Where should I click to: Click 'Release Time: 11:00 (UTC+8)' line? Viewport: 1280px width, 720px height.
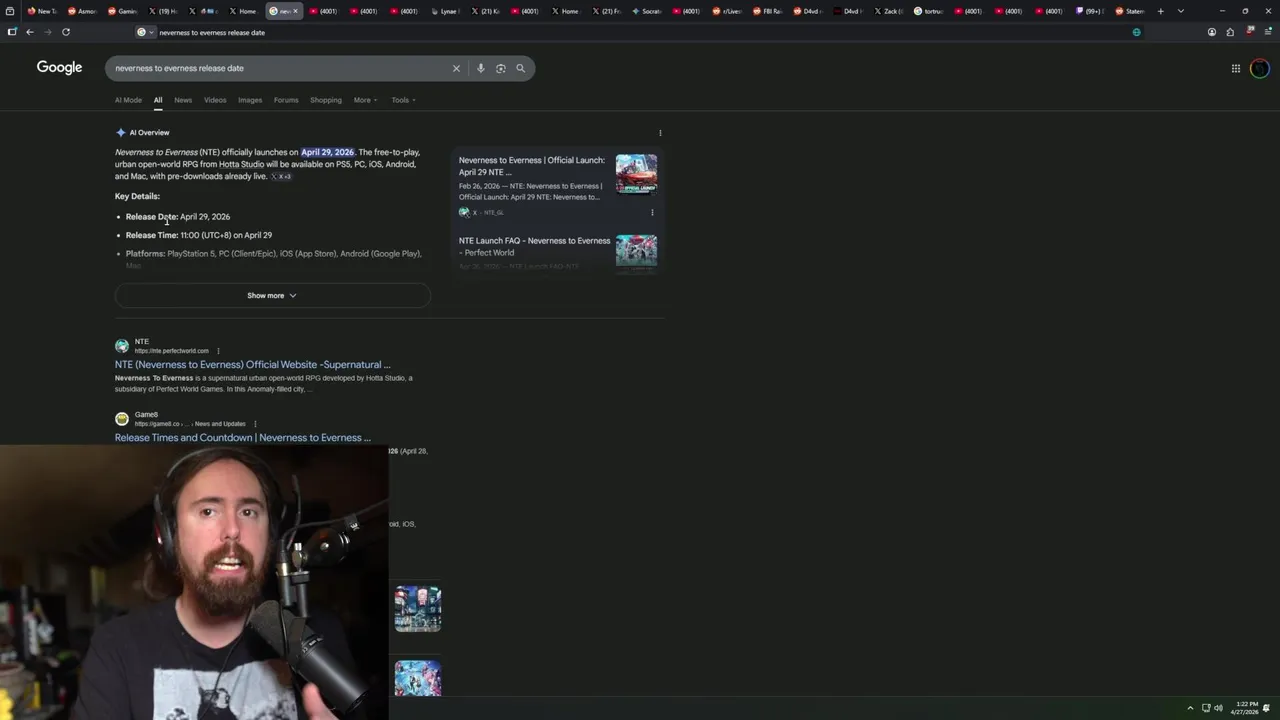199,235
